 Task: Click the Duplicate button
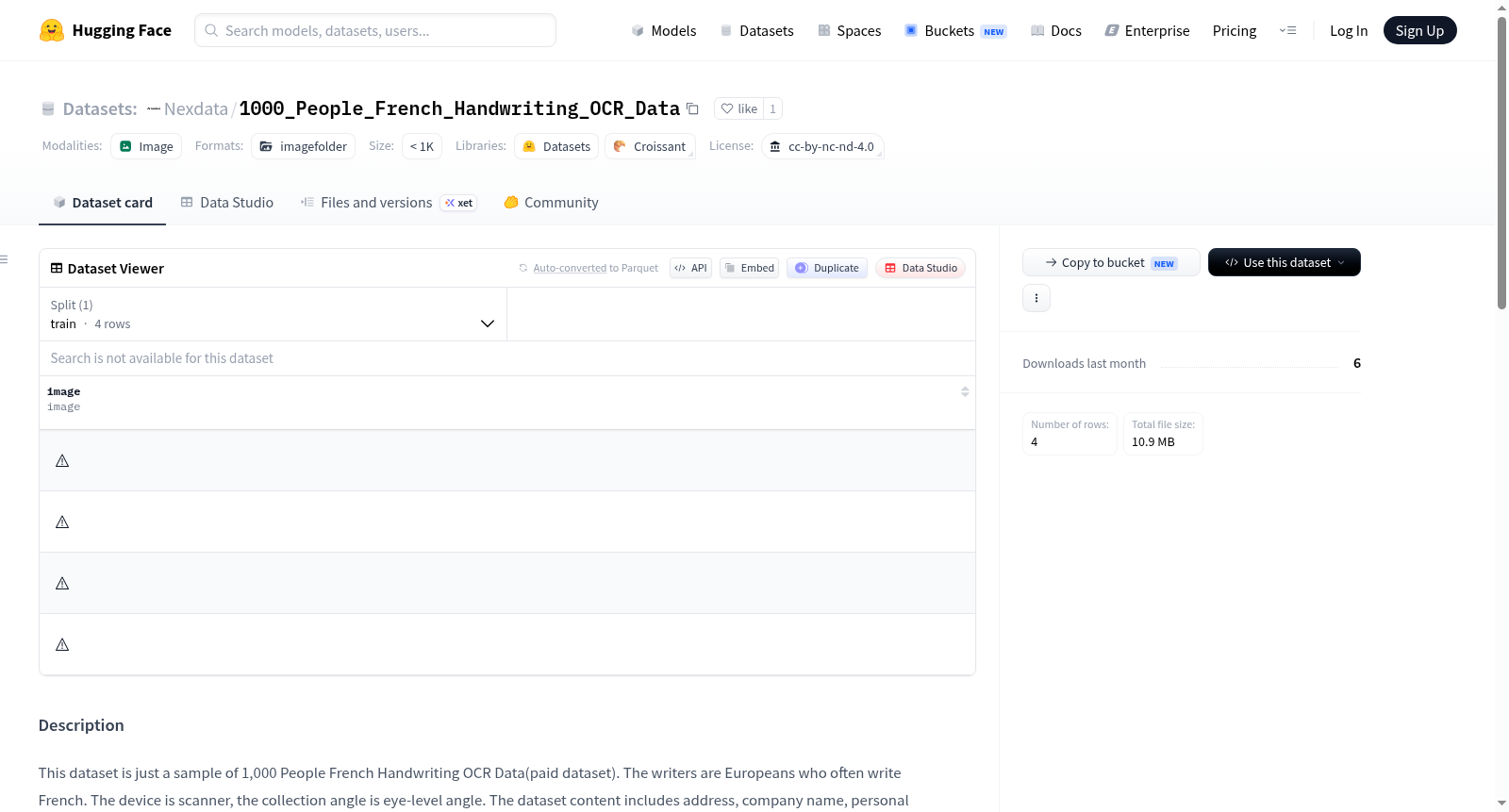tap(827, 268)
